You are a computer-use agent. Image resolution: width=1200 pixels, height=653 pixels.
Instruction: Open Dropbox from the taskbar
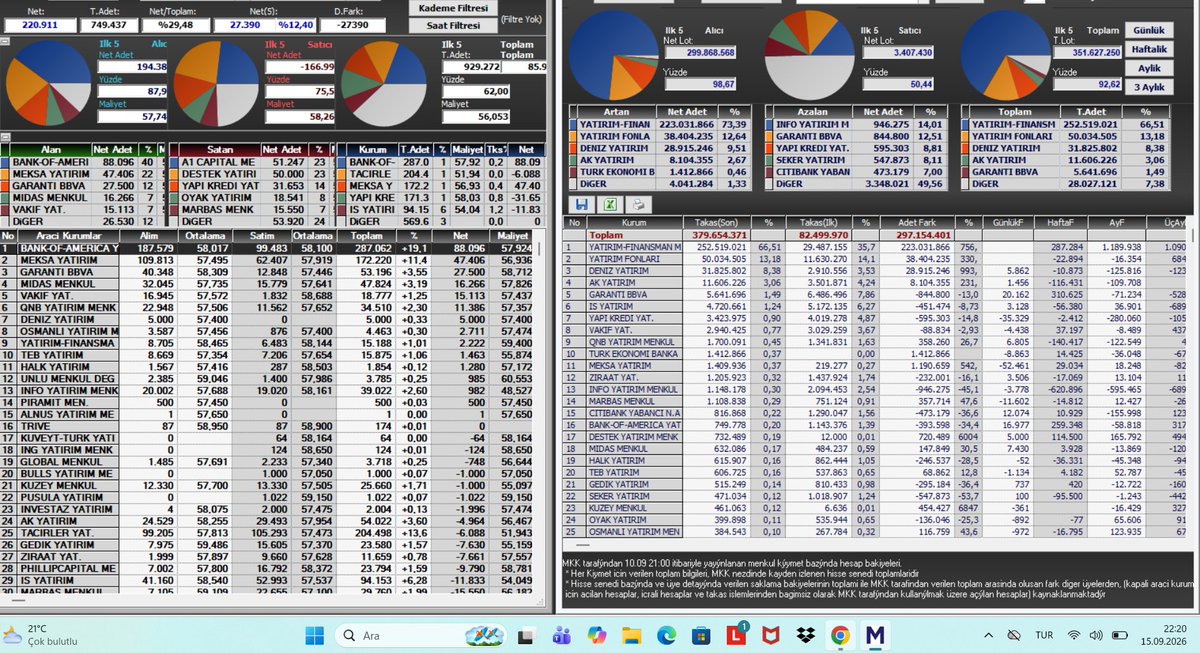click(805, 635)
